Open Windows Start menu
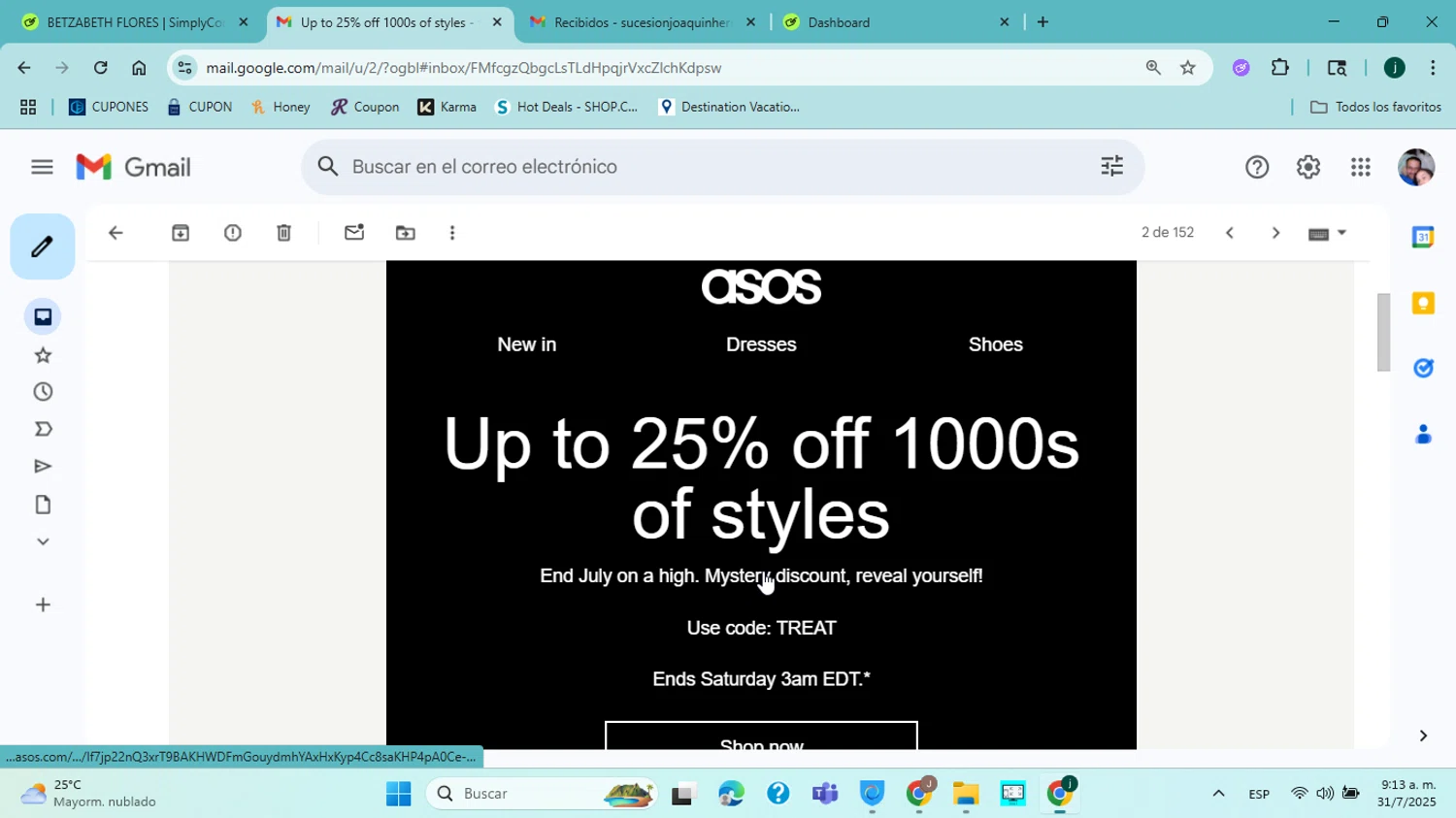1456x818 pixels. tap(398, 794)
